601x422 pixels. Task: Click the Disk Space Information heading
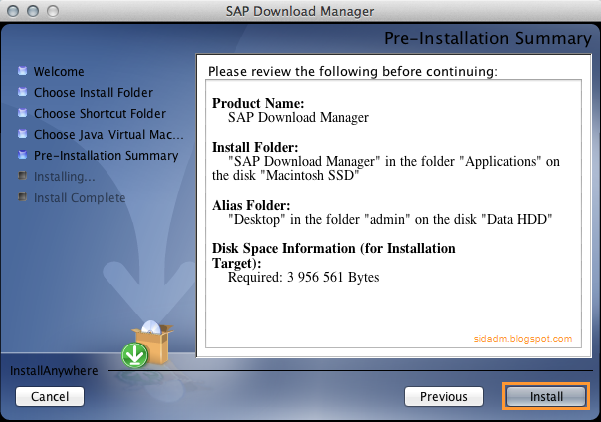[x=333, y=256]
